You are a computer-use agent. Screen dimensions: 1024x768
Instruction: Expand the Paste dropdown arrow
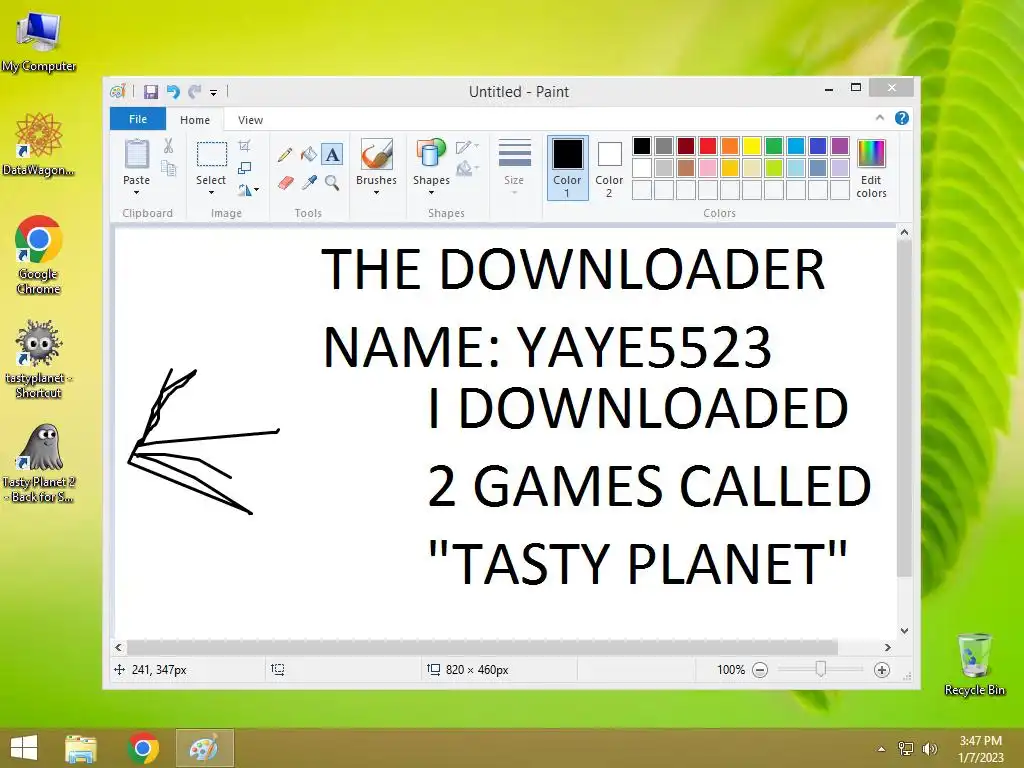coord(136,193)
